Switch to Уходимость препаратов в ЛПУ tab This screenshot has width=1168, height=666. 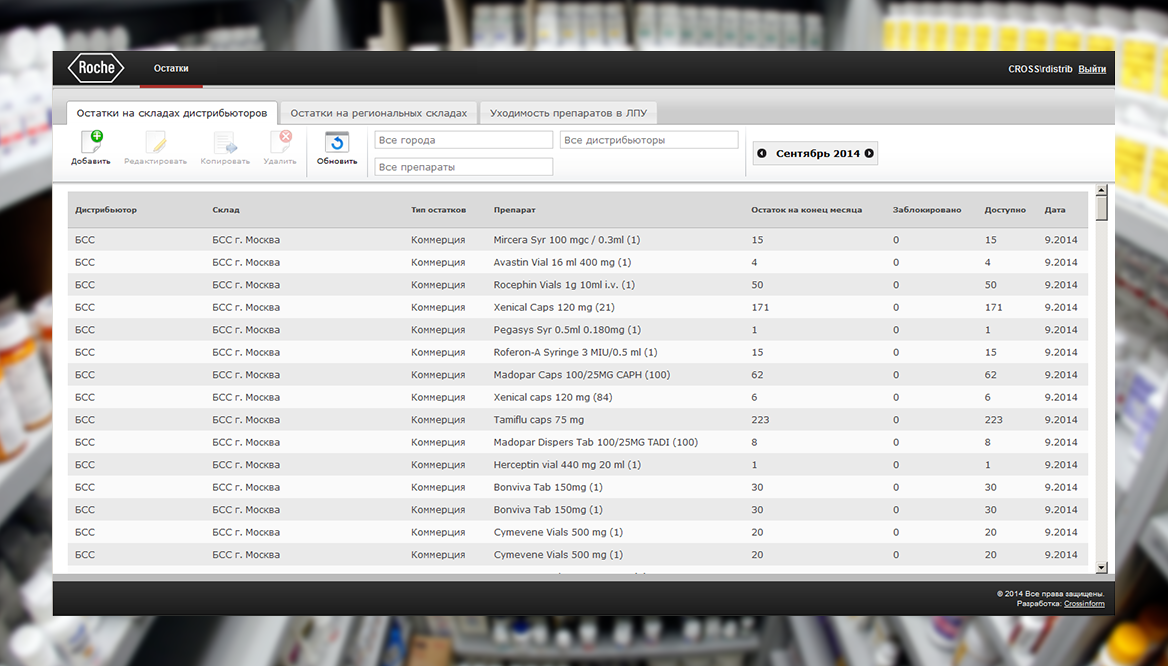click(x=569, y=113)
